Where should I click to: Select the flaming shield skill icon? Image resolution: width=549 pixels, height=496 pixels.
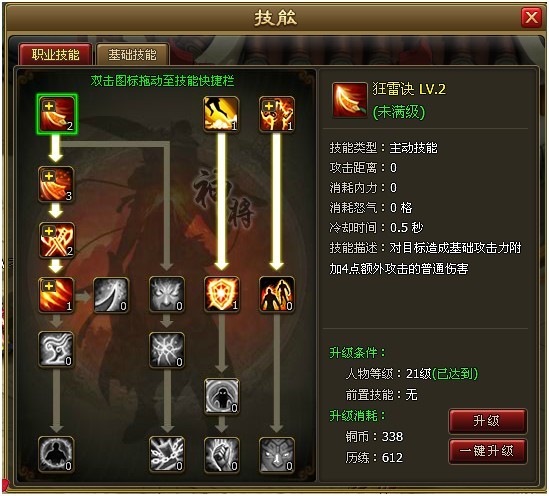click(x=222, y=294)
